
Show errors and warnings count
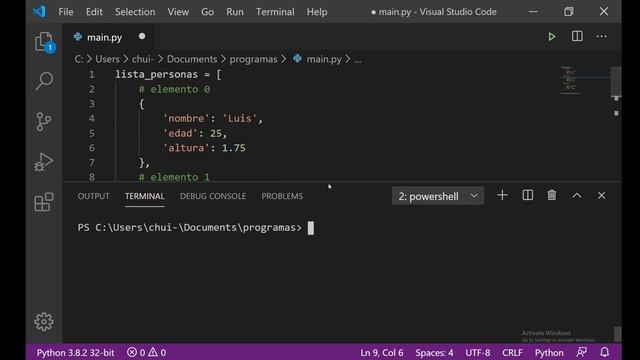[146, 352]
